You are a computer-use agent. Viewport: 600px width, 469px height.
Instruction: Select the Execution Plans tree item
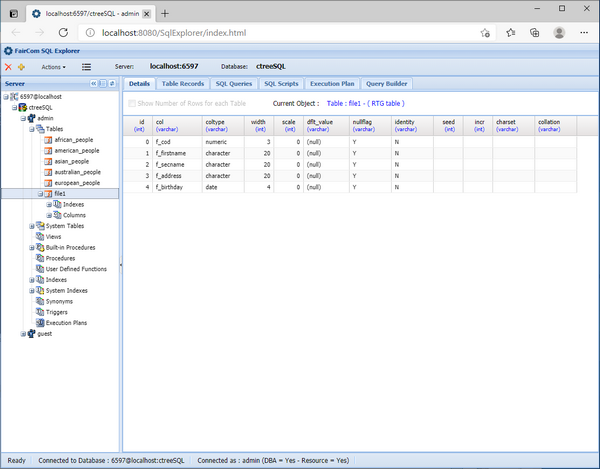pyautogui.click(x=66, y=323)
